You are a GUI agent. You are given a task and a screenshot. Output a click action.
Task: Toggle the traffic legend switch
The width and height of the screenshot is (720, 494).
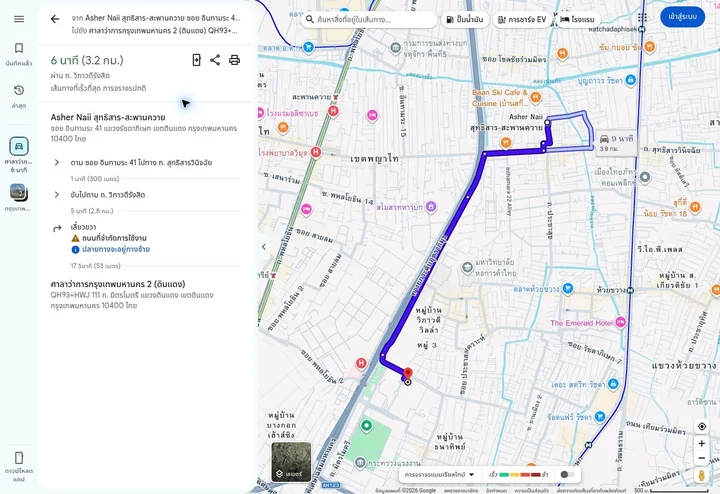point(567,474)
